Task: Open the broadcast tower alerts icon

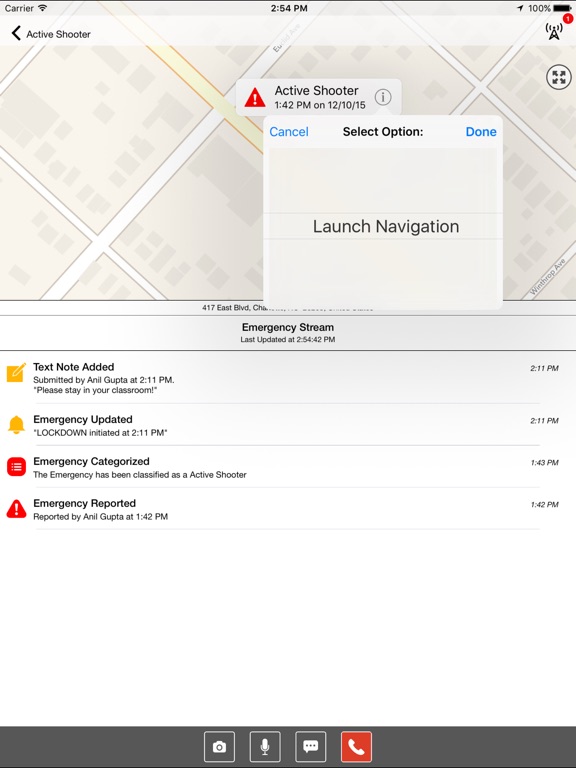Action: [x=554, y=31]
